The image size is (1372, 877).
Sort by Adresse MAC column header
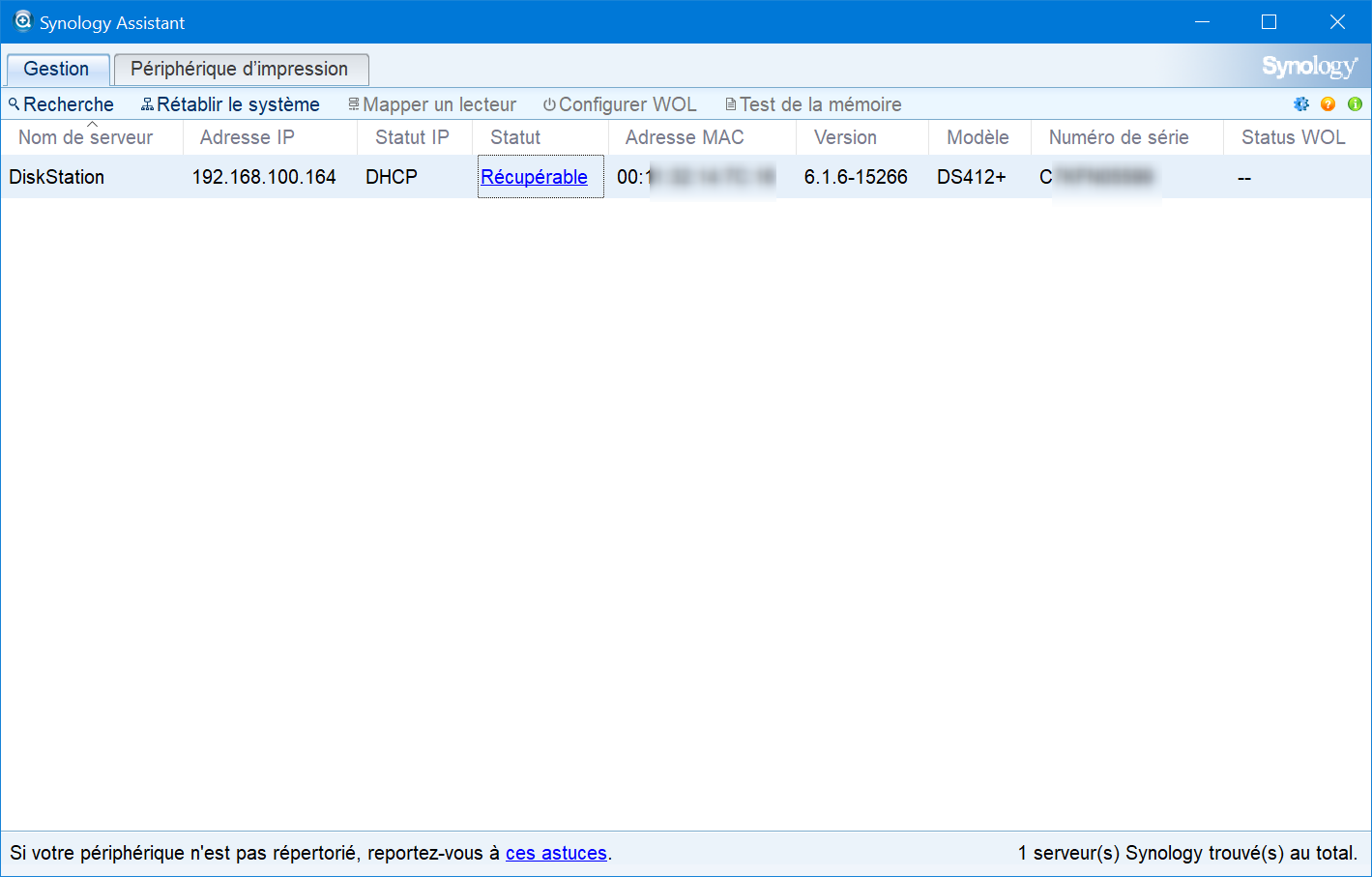coord(702,137)
